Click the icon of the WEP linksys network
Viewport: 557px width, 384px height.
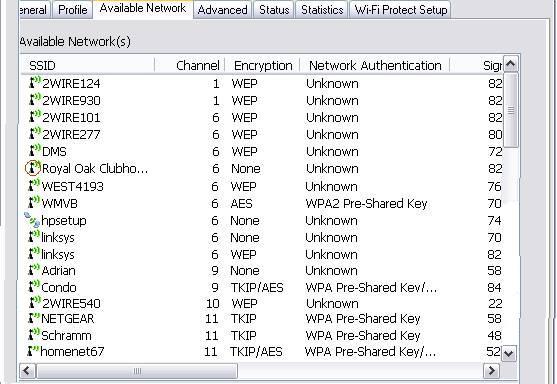[x=34, y=254]
